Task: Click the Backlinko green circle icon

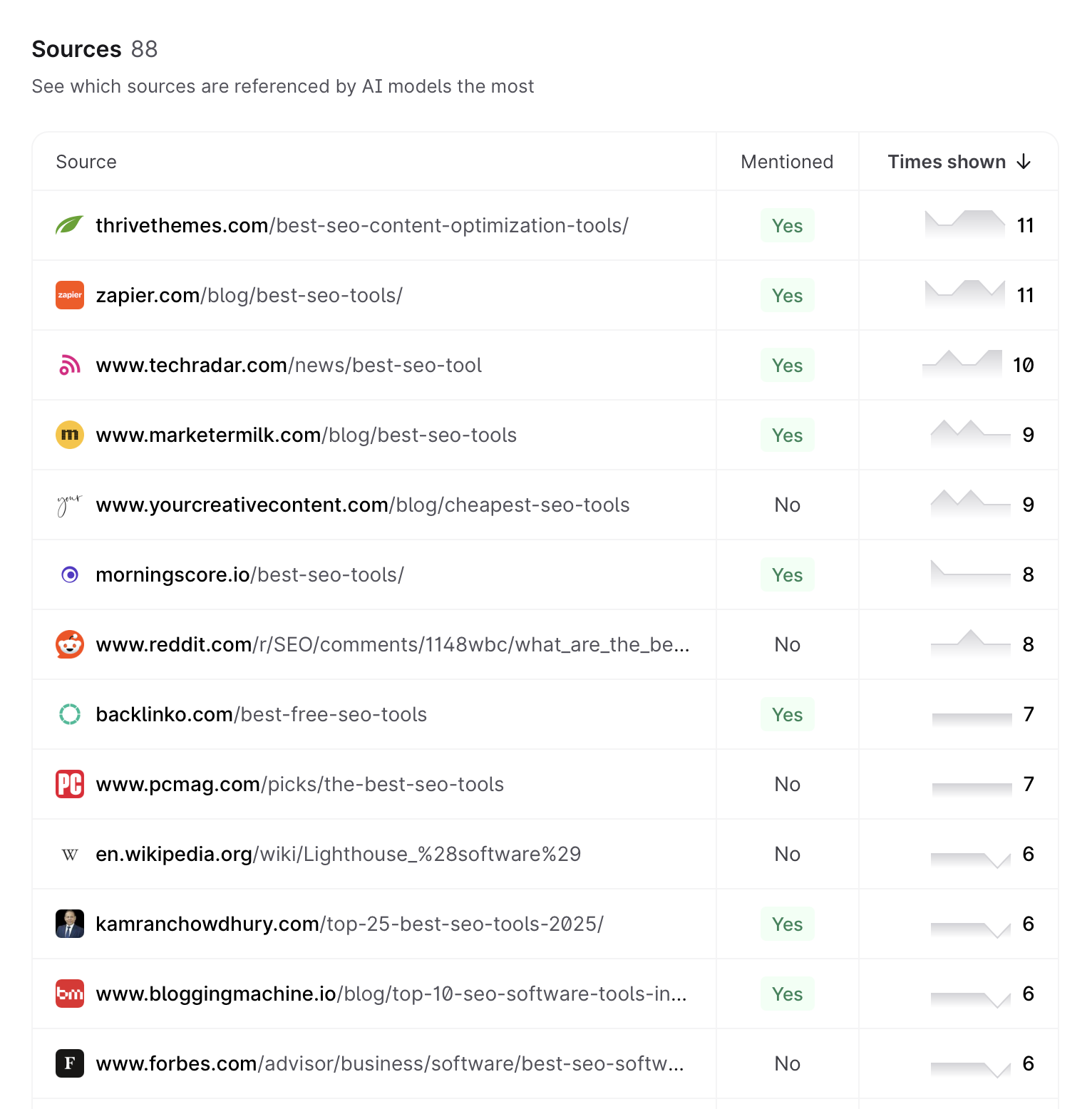Action: click(70, 714)
